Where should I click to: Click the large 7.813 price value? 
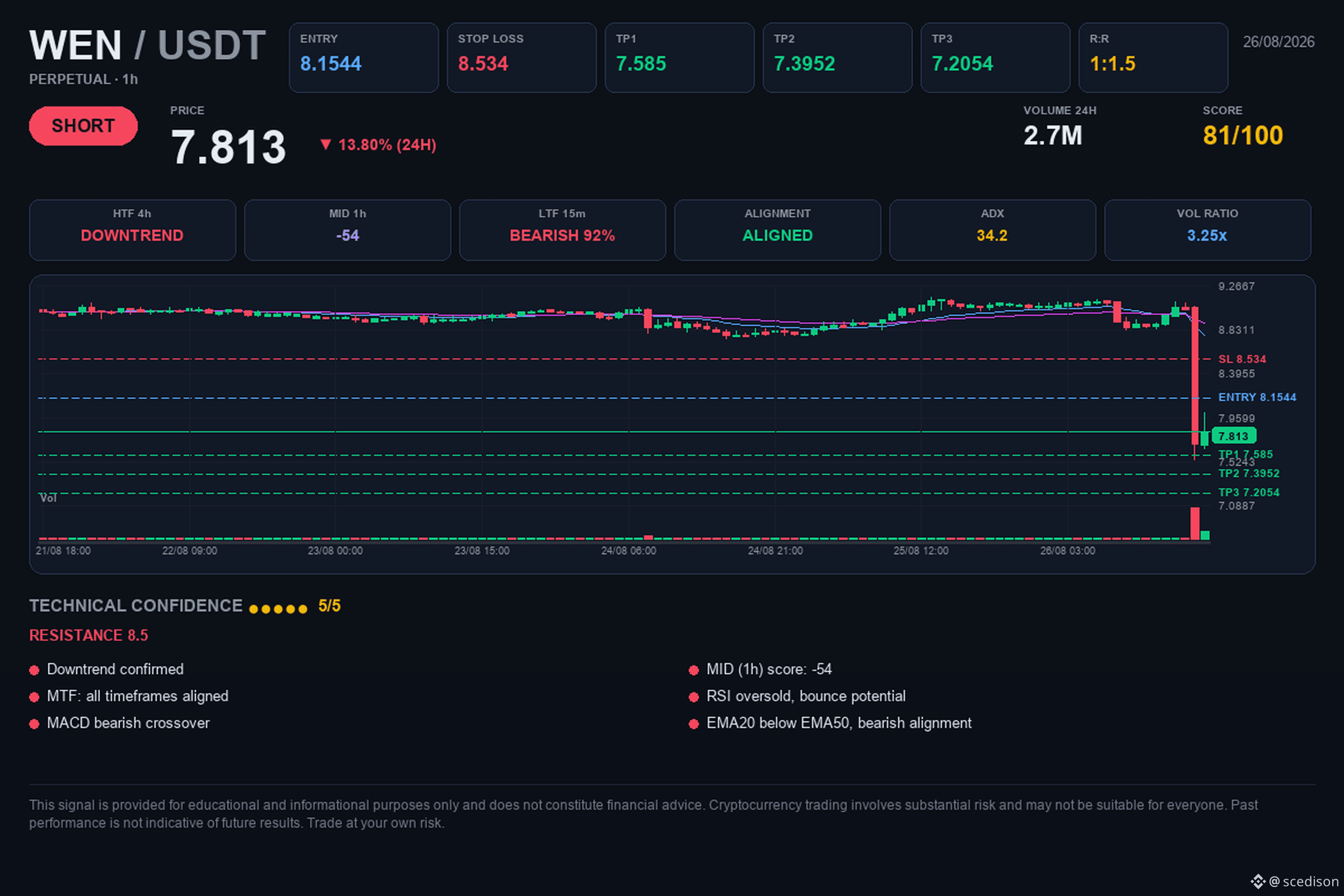pyautogui.click(x=228, y=147)
